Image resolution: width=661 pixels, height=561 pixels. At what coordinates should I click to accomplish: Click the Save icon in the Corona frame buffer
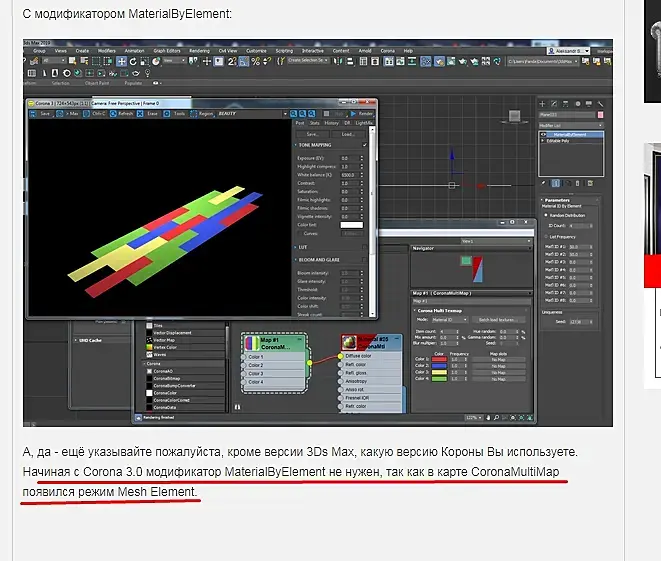(33, 114)
